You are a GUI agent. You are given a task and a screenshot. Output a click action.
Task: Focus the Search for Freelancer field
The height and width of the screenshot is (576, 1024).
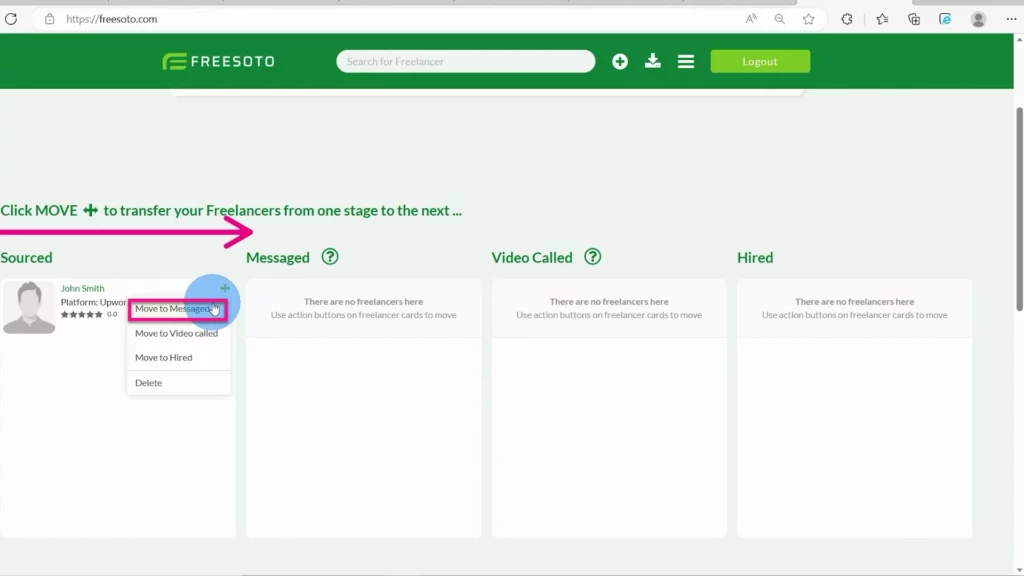466,61
